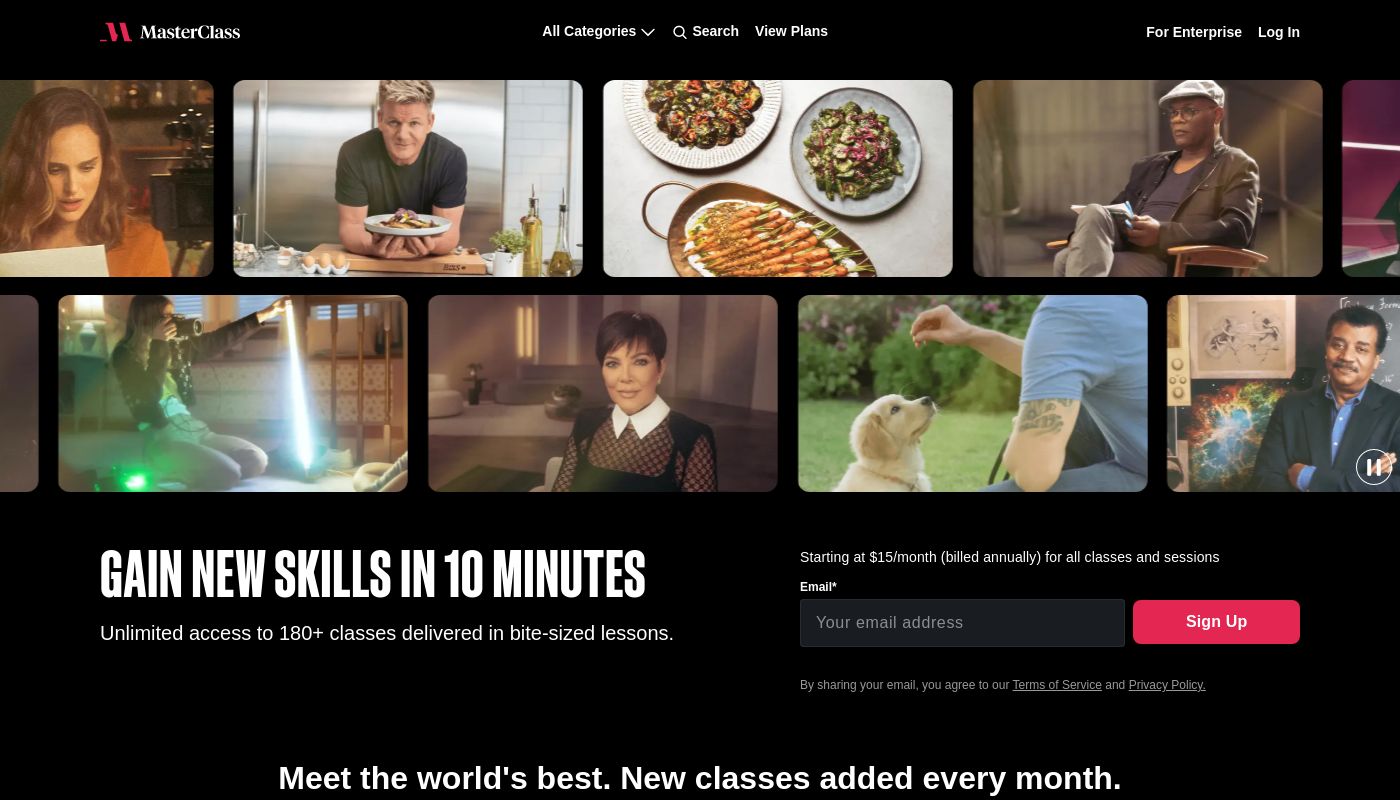Open the golden puppy training thumbnail

973,393
